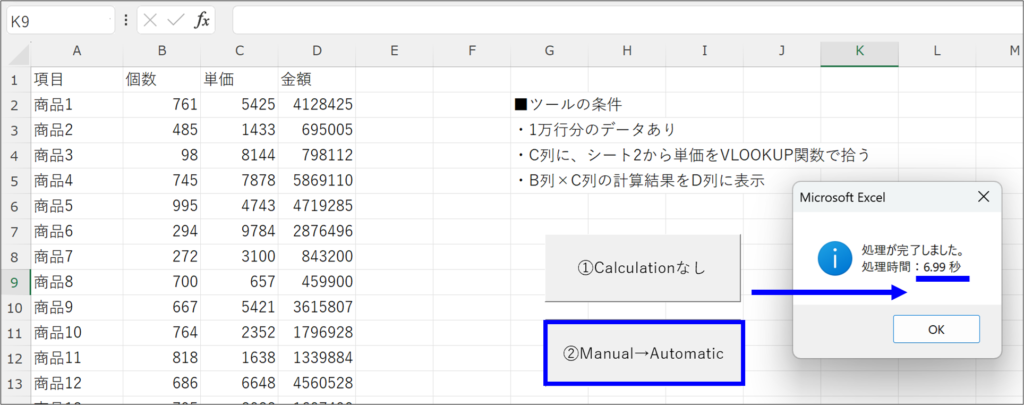This screenshot has width=1024, height=405.
Task: Select row 1 header
Action: (x=16, y=80)
